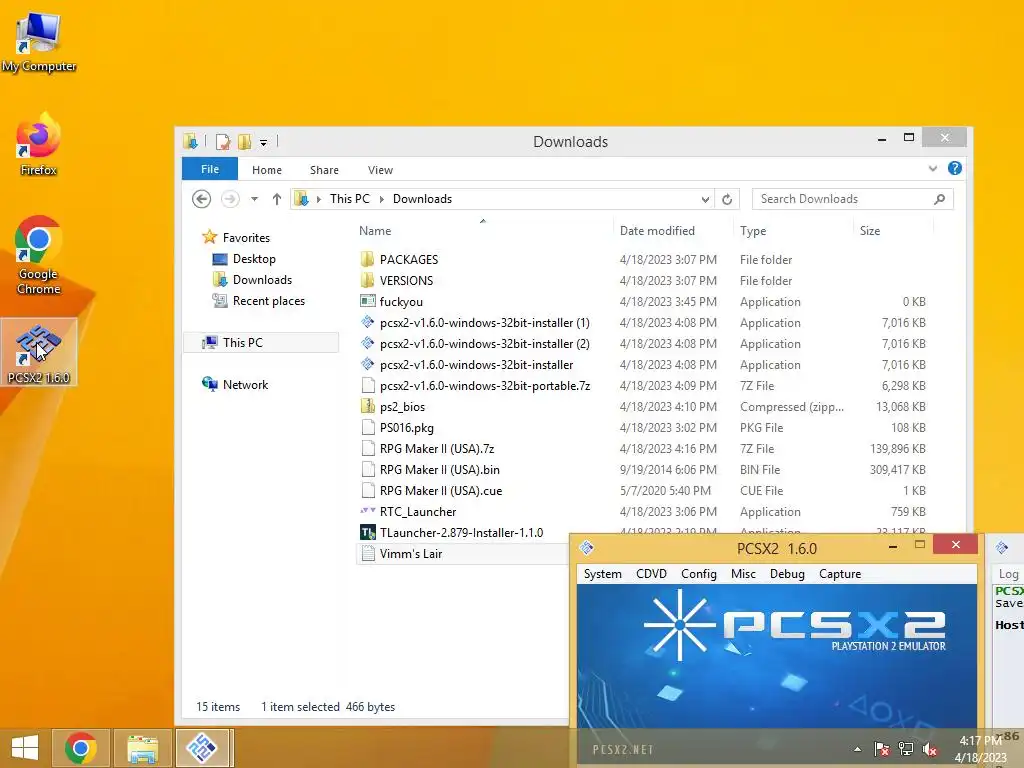The image size is (1024, 768).
Task: Activate PCSX2 taskbar button
Action: [x=202, y=748]
